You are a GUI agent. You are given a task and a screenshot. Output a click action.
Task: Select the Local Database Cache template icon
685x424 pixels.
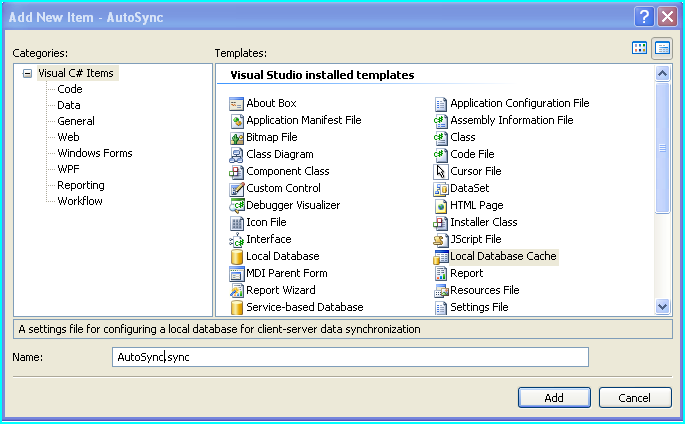(x=440, y=257)
